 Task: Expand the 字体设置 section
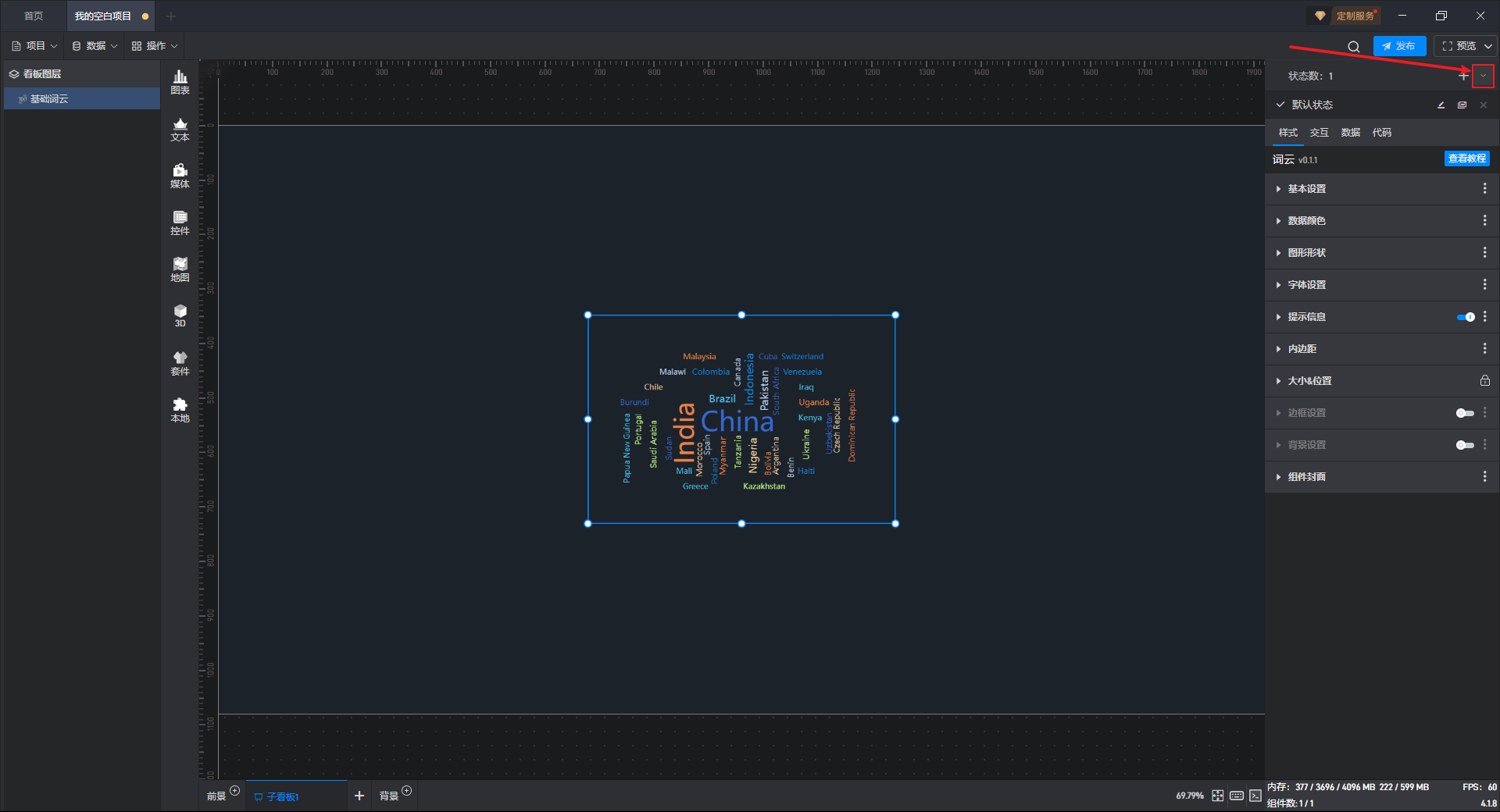[x=1306, y=285]
